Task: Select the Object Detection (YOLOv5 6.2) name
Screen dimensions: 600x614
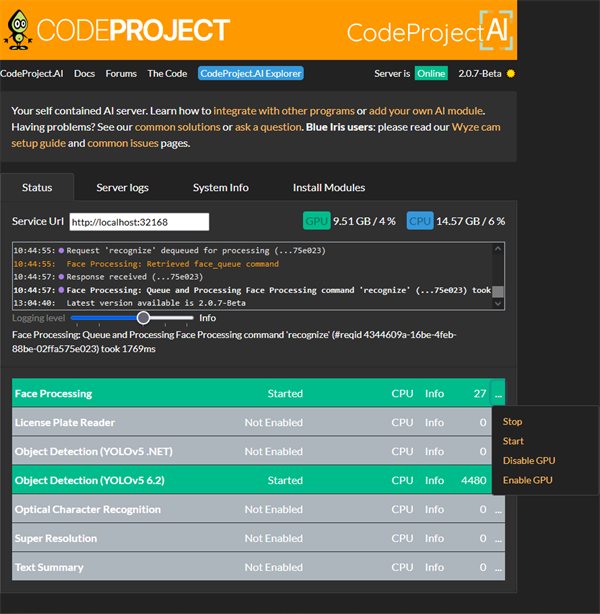Action: 90,480
